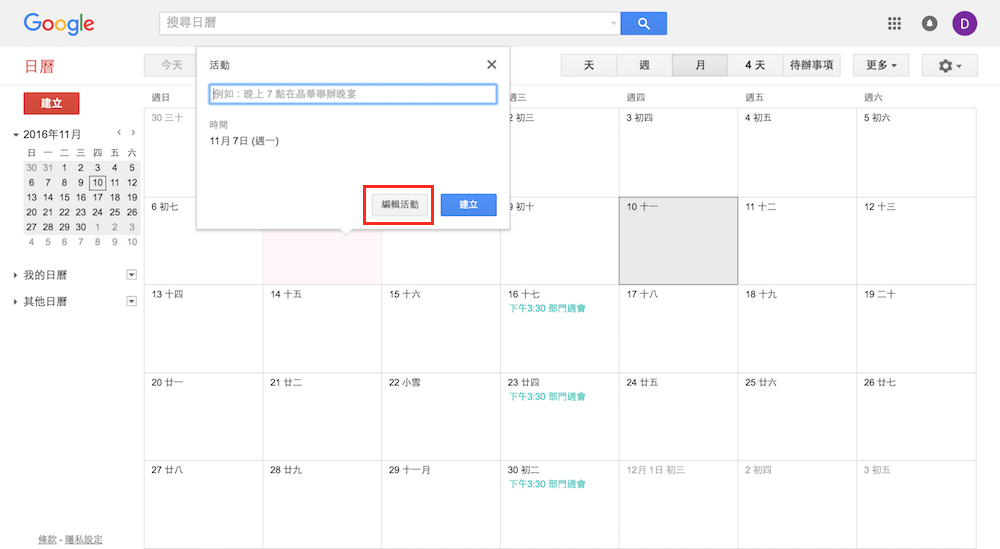Open the search options dropdown arrow
Image resolution: width=1000 pixels, height=549 pixels.
coord(613,23)
